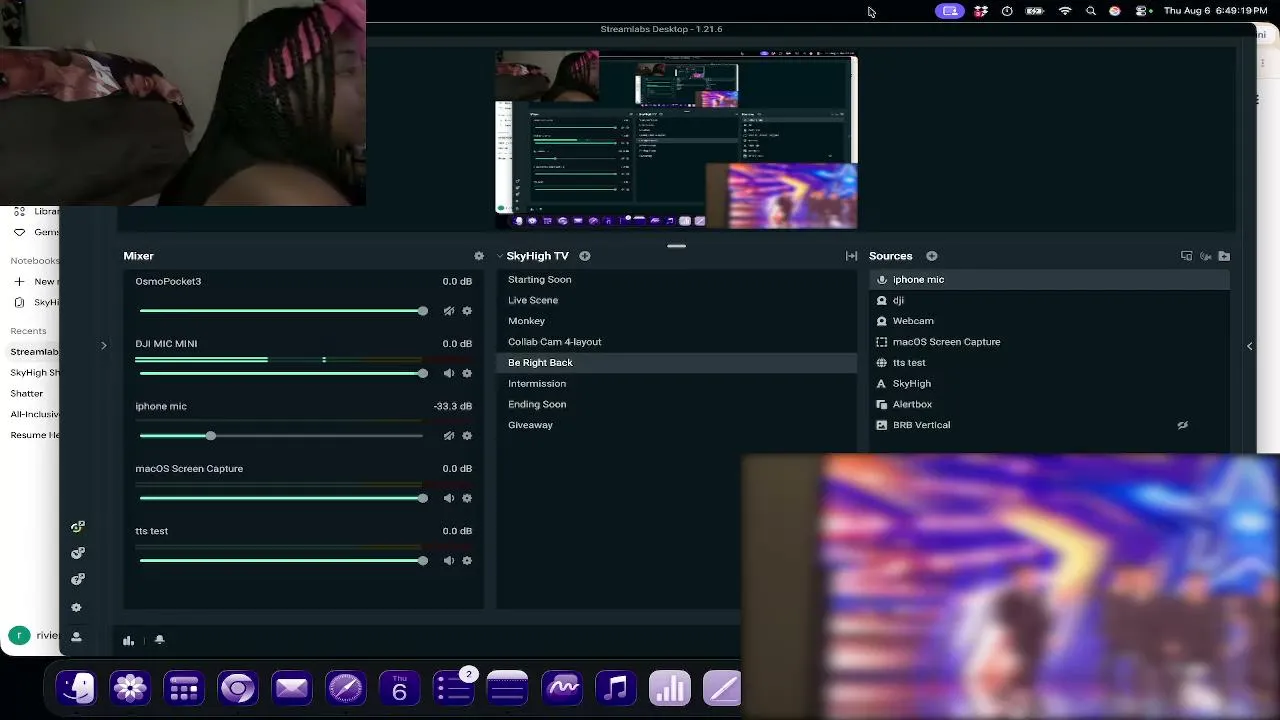The width and height of the screenshot is (1280, 720).
Task: Open macOS Screen Capture mixer settings gear
Action: tap(467, 498)
